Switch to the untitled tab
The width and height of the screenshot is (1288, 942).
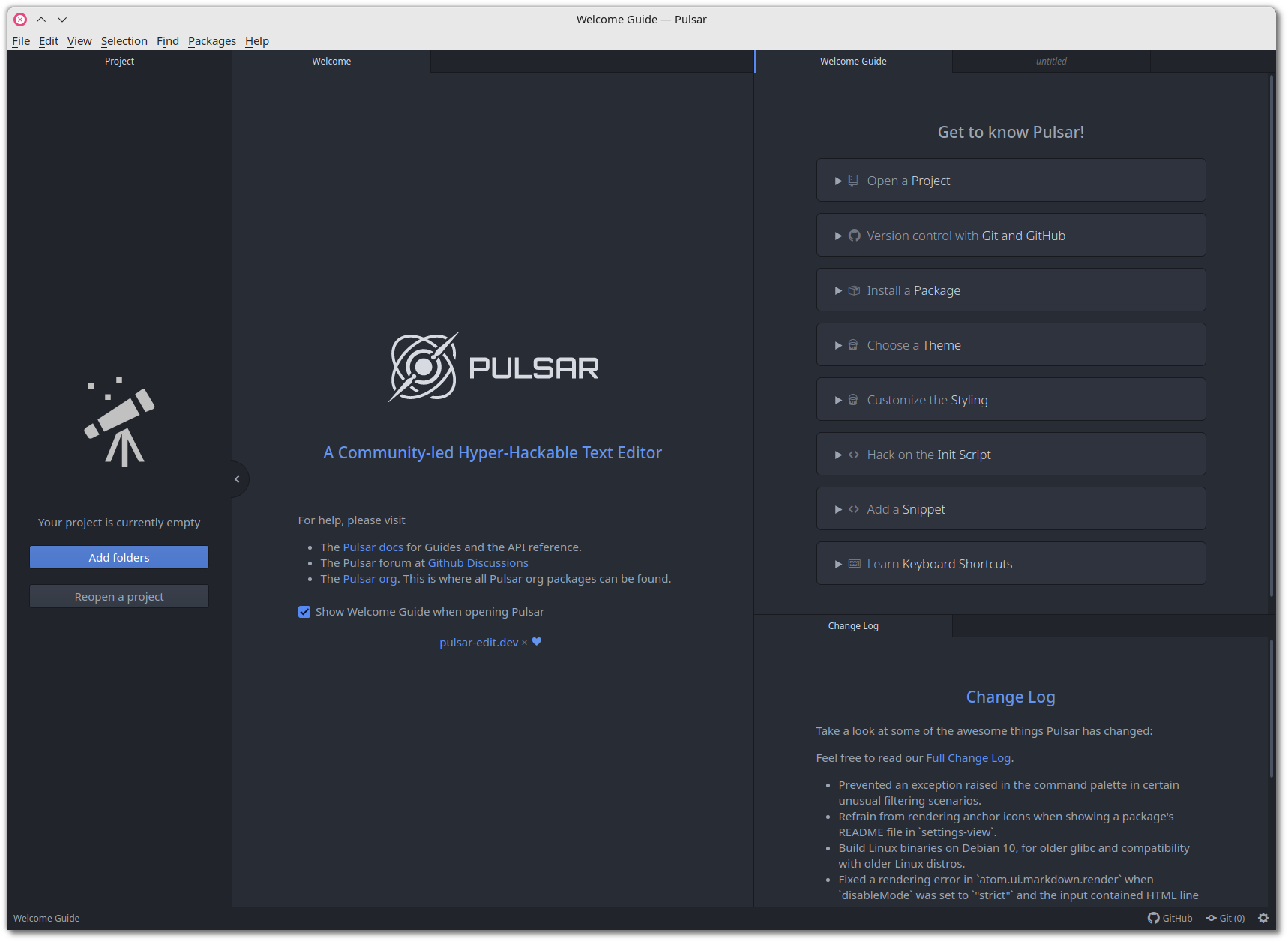point(1051,61)
